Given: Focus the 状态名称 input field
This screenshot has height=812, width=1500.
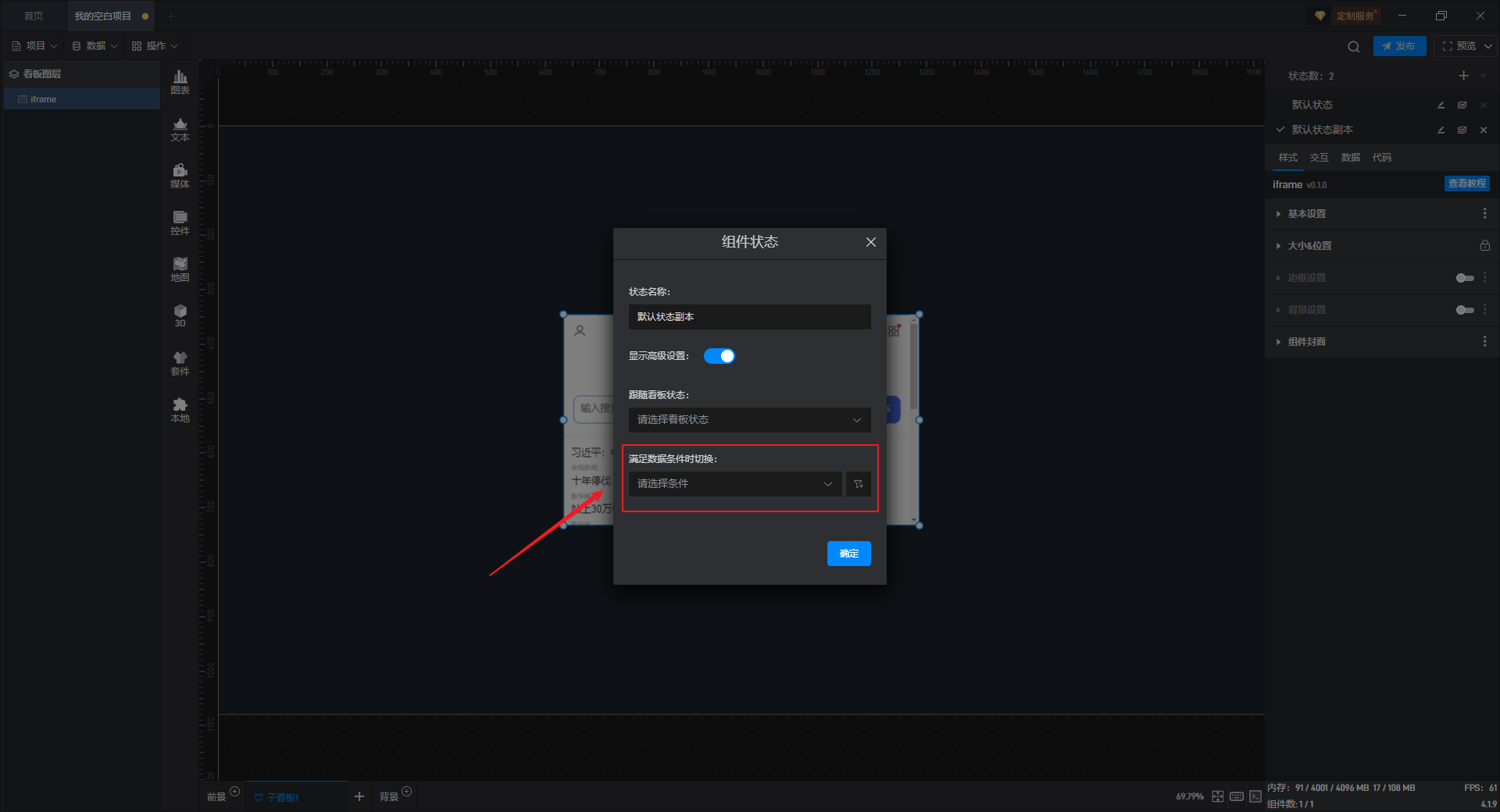Looking at the screenshot, I should [x=750, y=317].
